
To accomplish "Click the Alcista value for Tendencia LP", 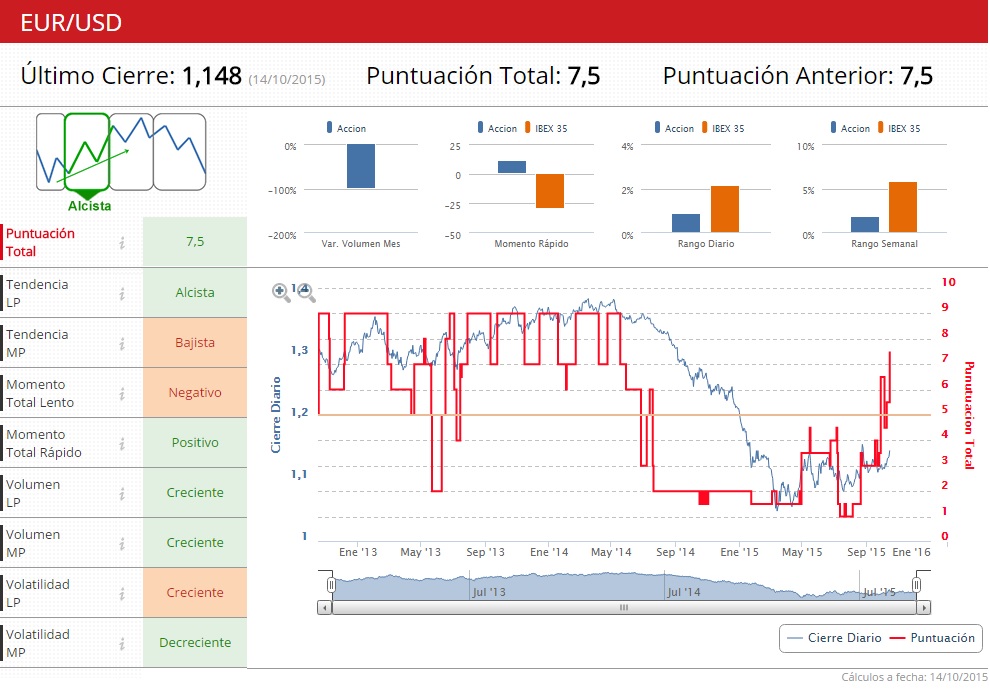I will click(195, 293).
